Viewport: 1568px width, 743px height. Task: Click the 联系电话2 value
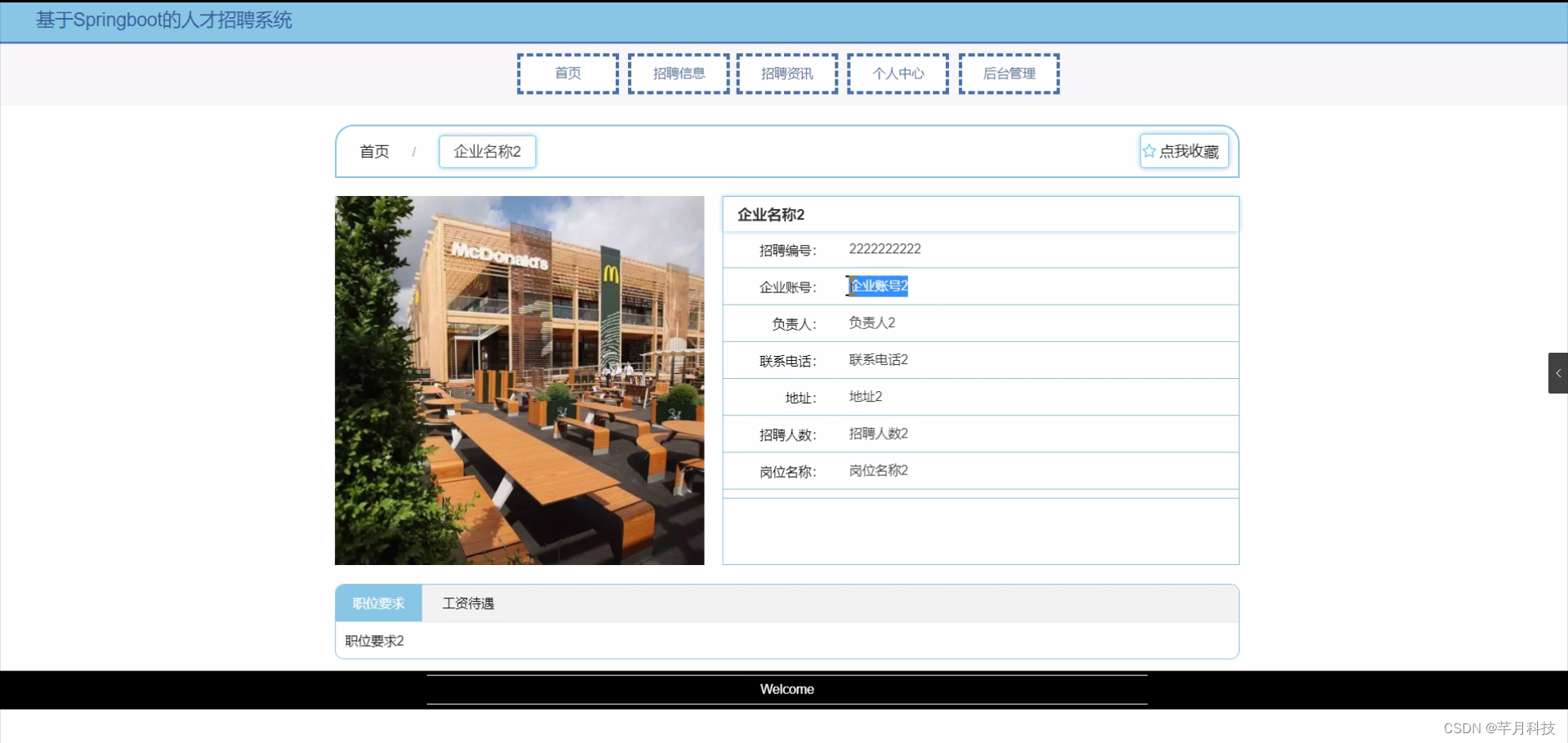pyautogui.click(x=879, y=360)
